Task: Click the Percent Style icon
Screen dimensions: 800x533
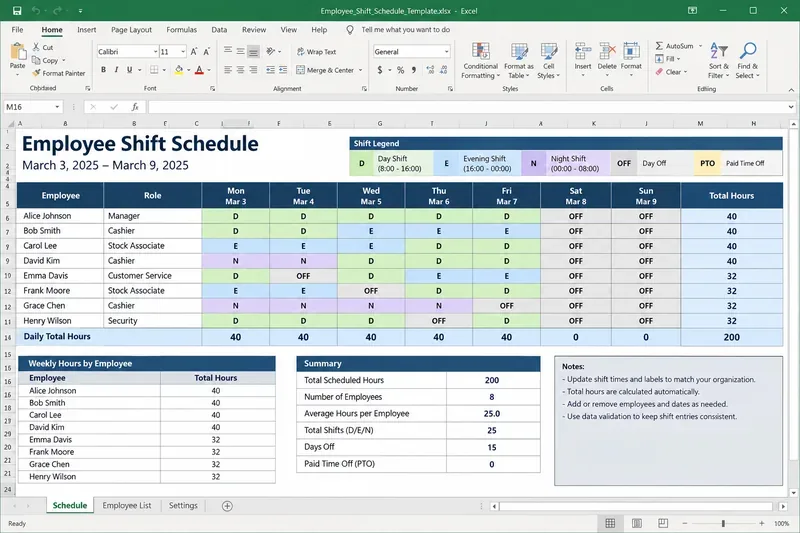Action: 401,69
